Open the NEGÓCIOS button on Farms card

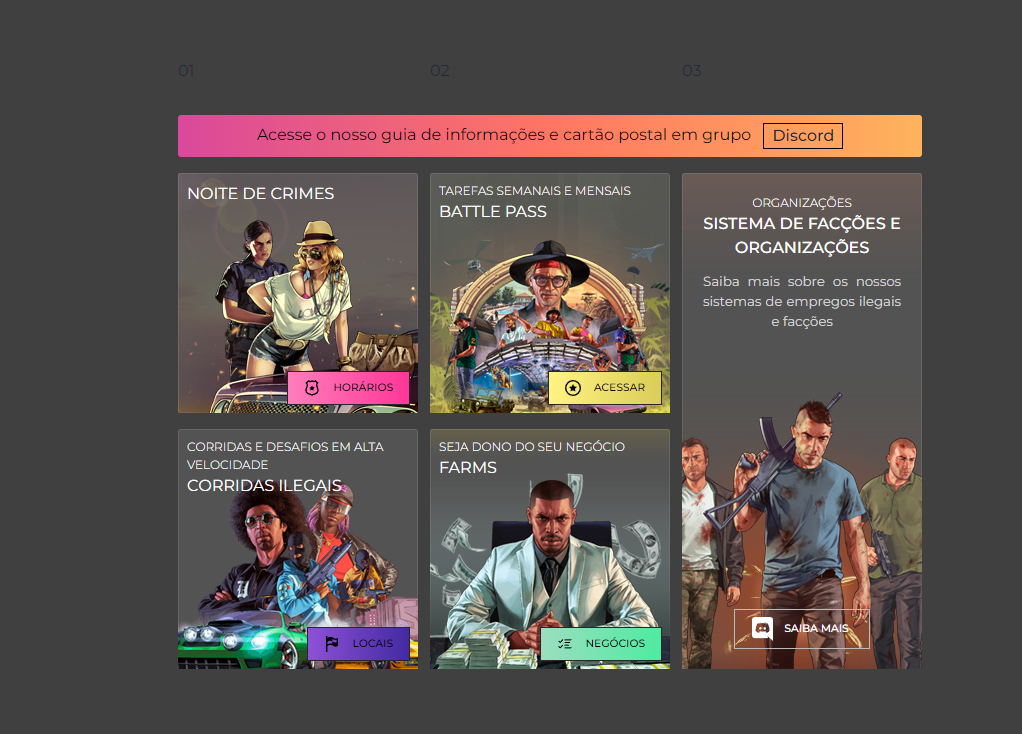click(601, 643)
